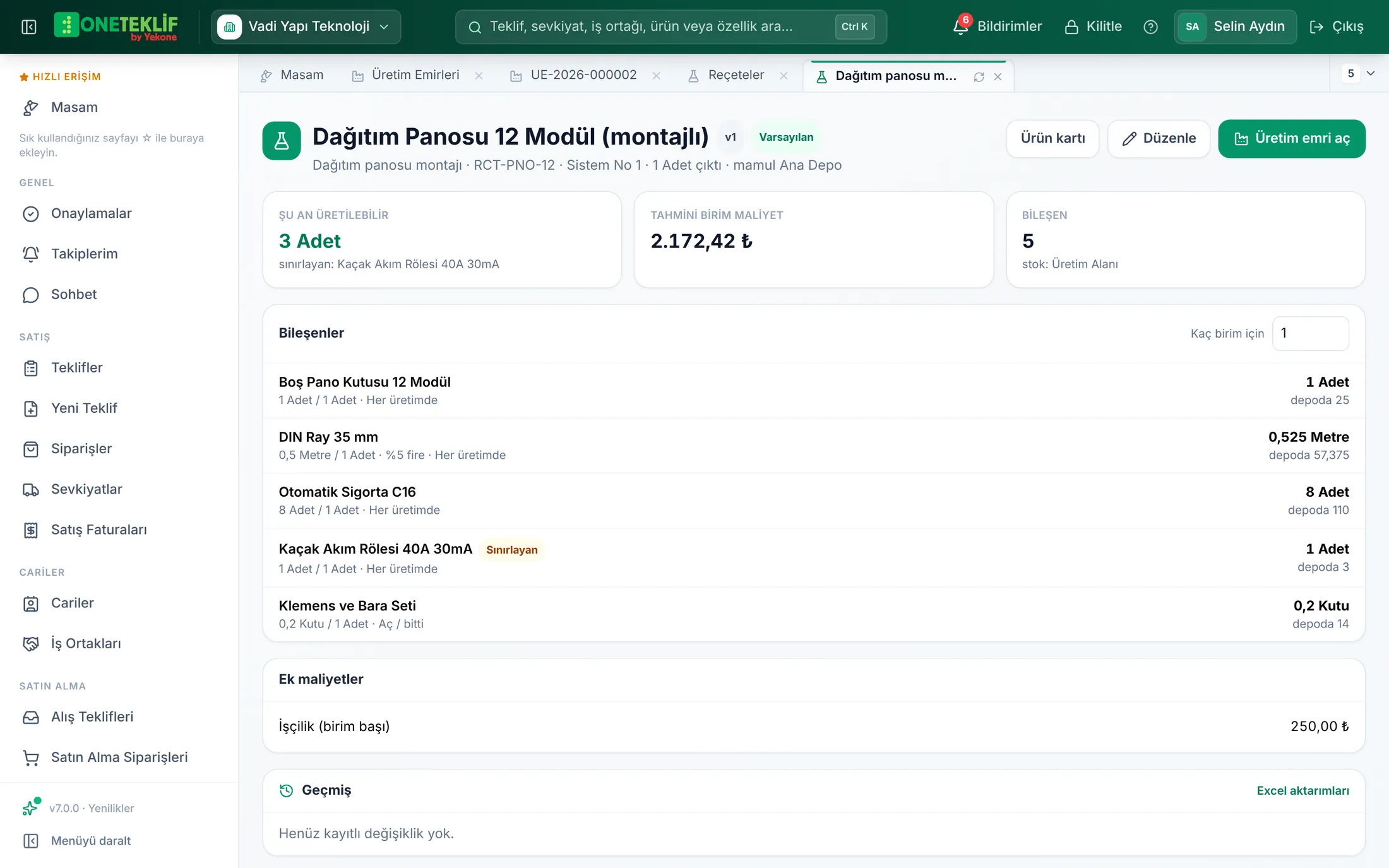Viewport: 1389px width, 868px height.
Task: Open the help question mark icon
Action: click(1150, 27)
